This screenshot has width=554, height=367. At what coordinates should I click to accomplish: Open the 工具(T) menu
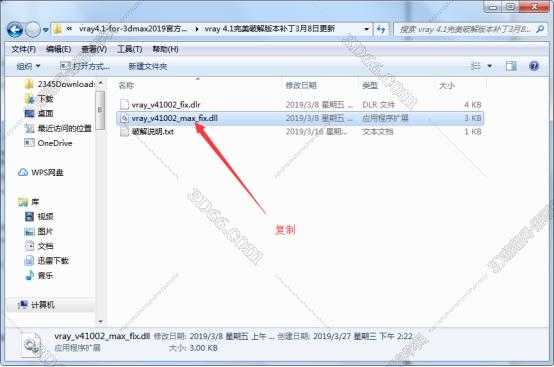tap(130, 49)
